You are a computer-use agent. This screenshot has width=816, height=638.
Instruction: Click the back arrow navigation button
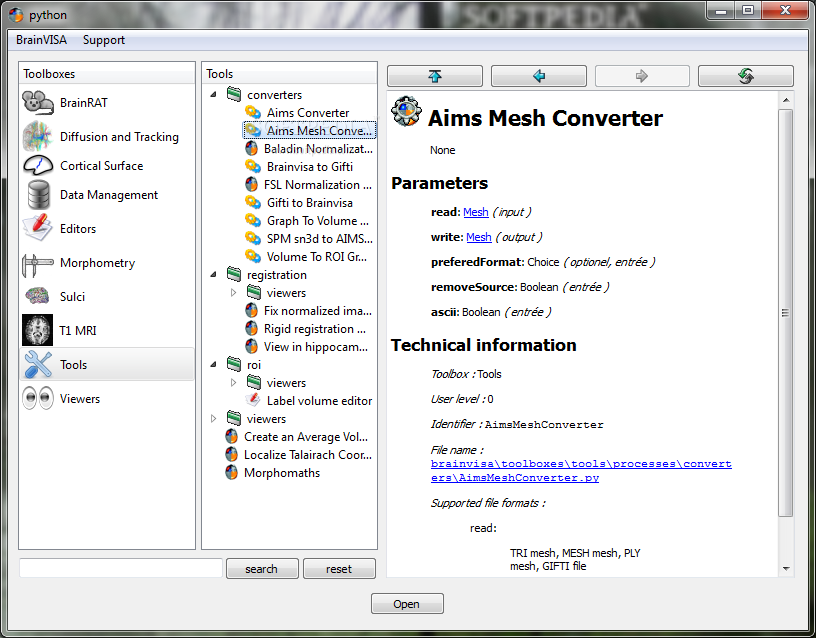click(539, 76)
